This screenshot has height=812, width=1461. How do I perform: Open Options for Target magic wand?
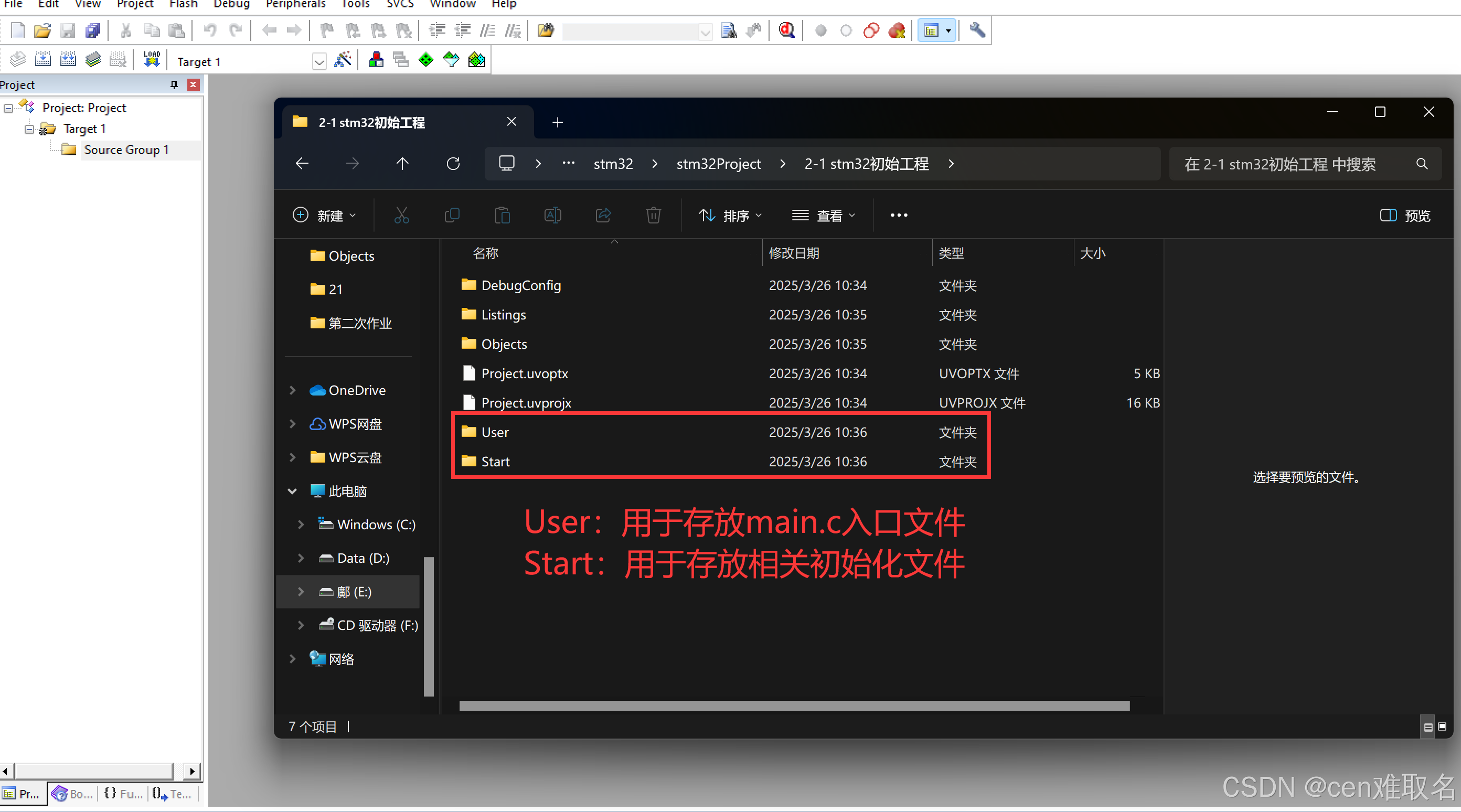pos(343,60)
